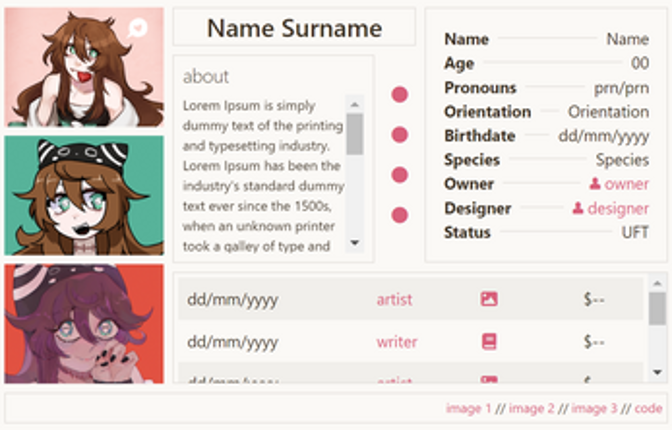Open the red background character thumbnail

[x=84, y=323]
